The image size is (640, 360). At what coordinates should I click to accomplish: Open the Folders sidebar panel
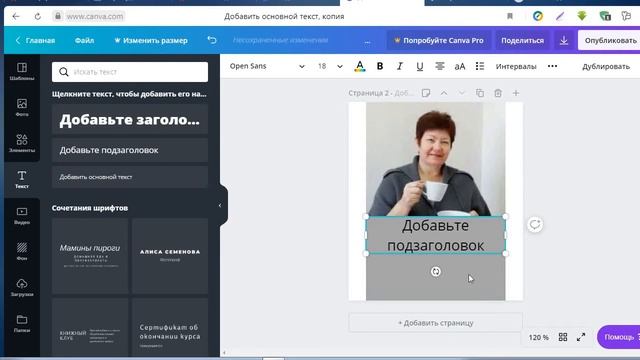click(x=22, y=323)
